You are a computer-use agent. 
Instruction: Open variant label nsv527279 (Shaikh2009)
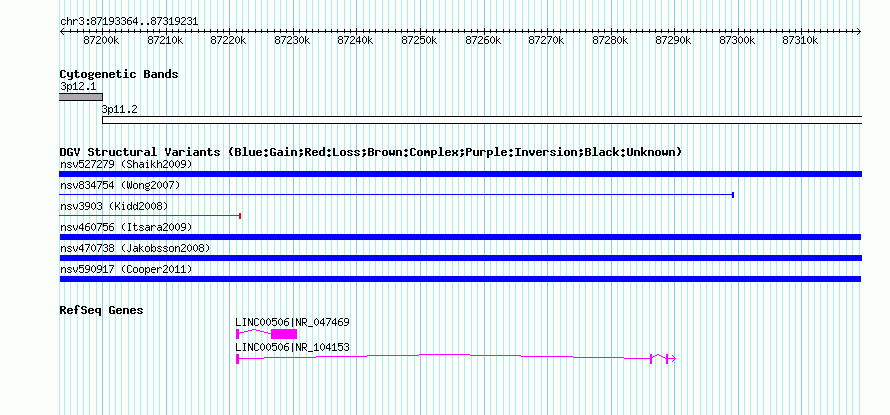[126, 164]
